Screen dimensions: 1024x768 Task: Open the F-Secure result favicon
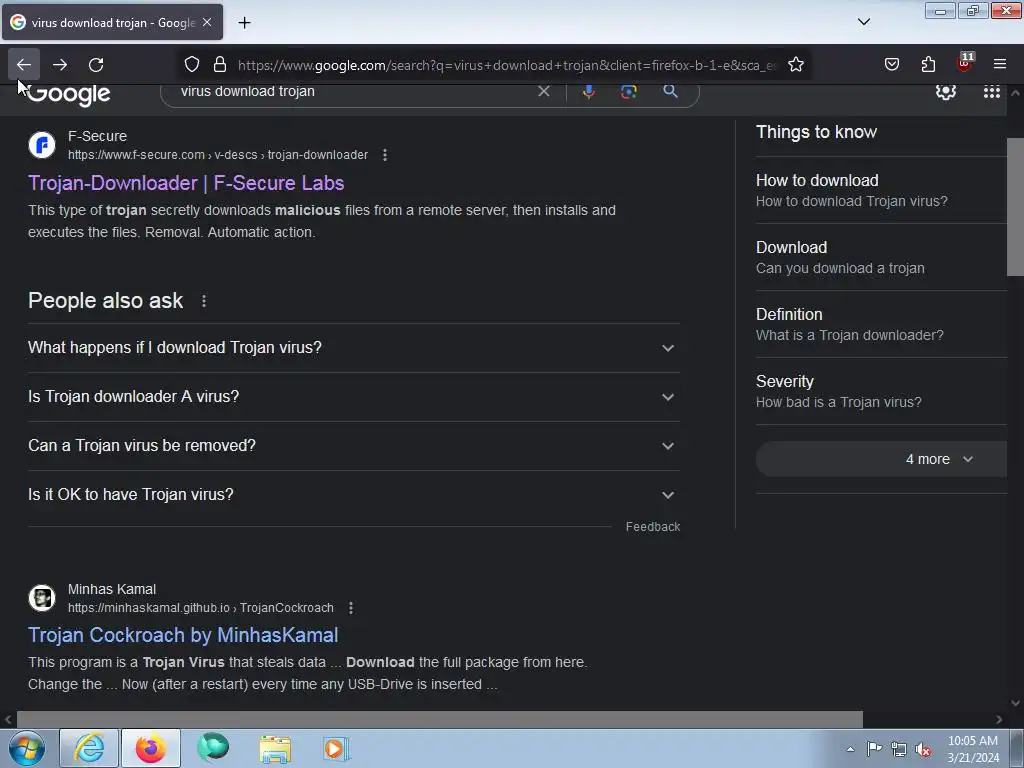point(42,145)
